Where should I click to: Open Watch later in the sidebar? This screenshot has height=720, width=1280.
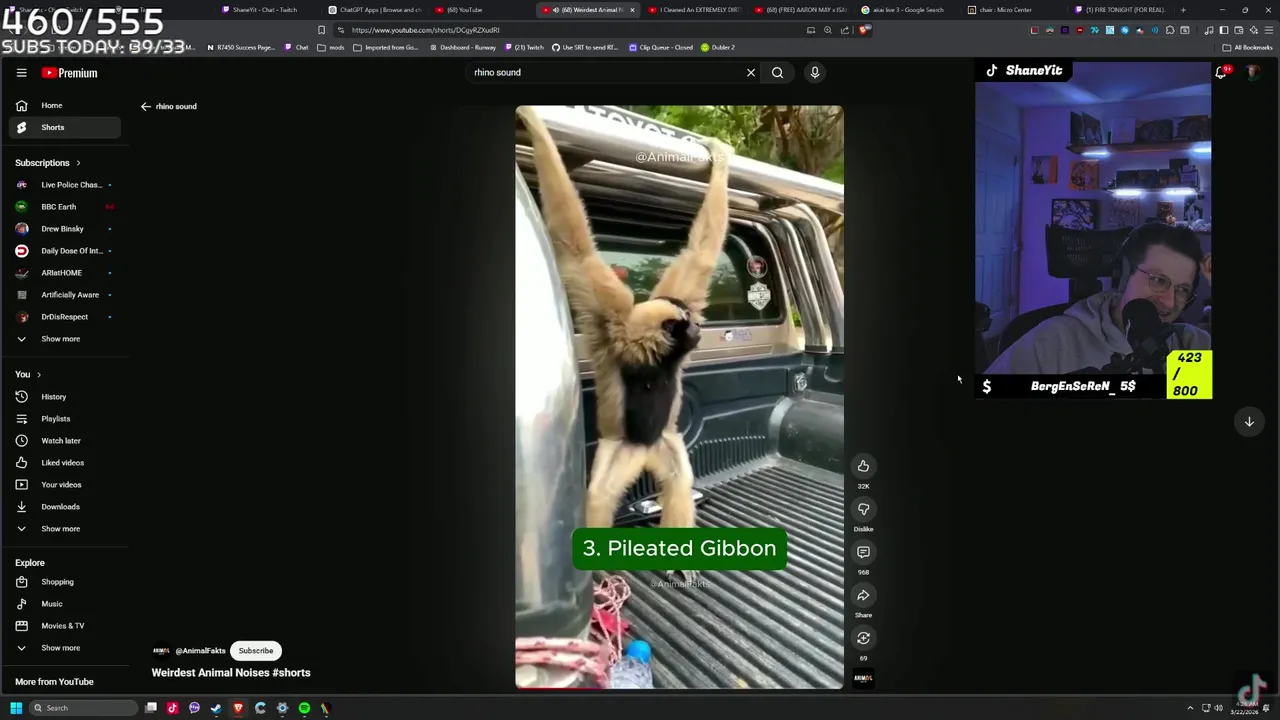coord(65,441)
